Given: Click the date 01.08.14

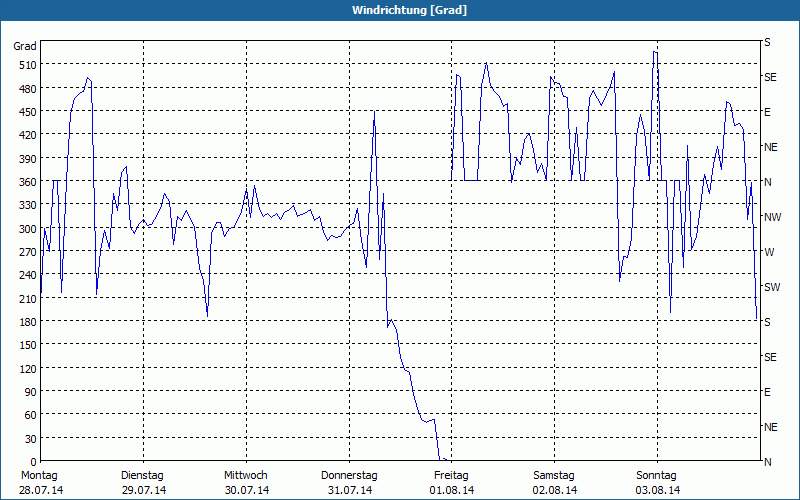Looking at the screenshot, I should click(x=452, y=490).
